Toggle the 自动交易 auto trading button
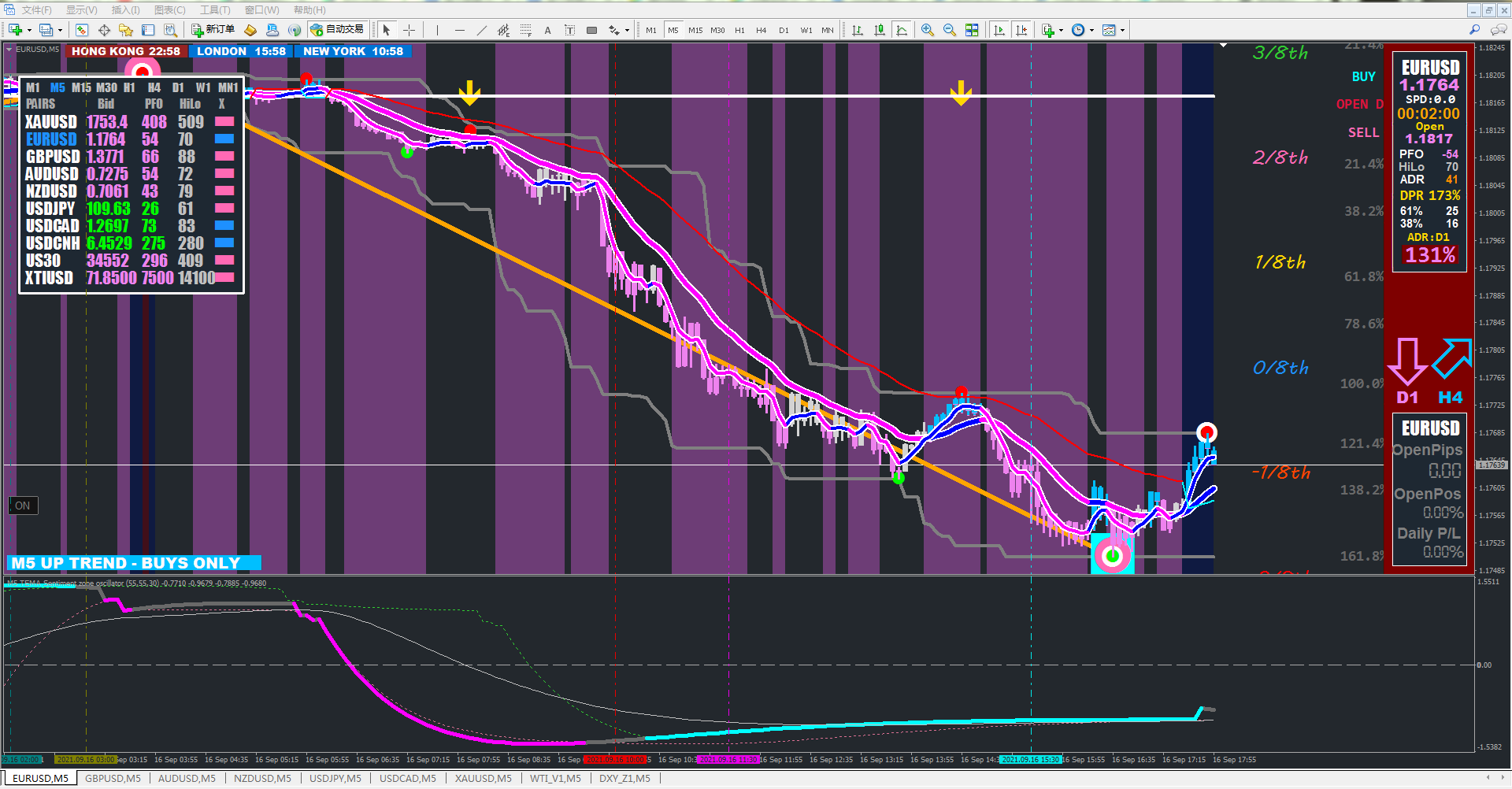 [337, 30]
